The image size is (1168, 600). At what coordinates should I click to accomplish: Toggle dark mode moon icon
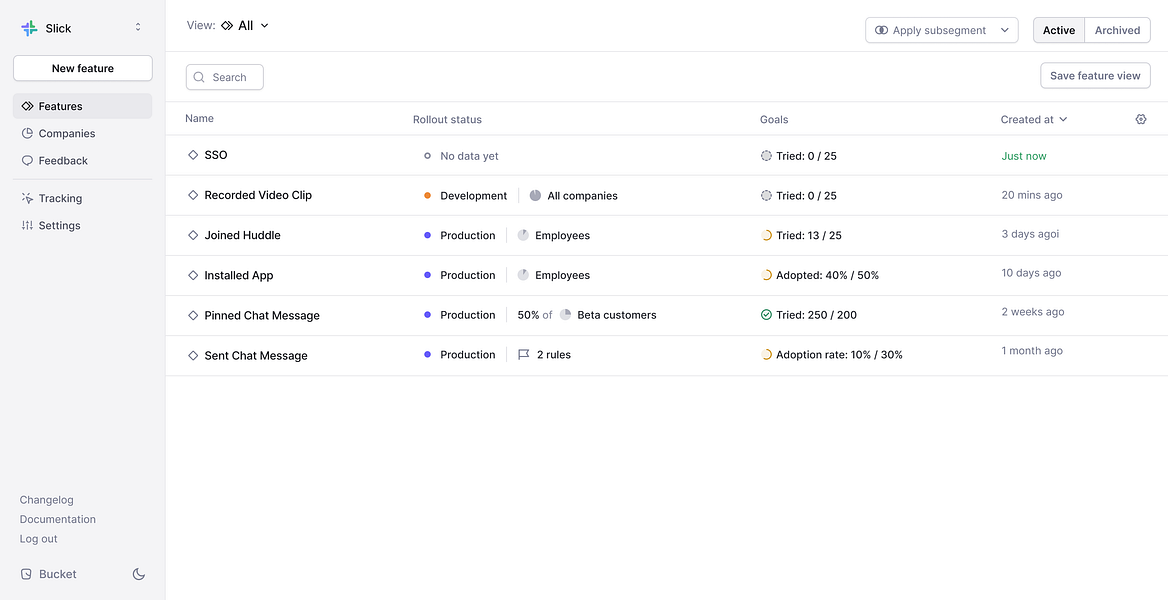click(x=139, y=574)
